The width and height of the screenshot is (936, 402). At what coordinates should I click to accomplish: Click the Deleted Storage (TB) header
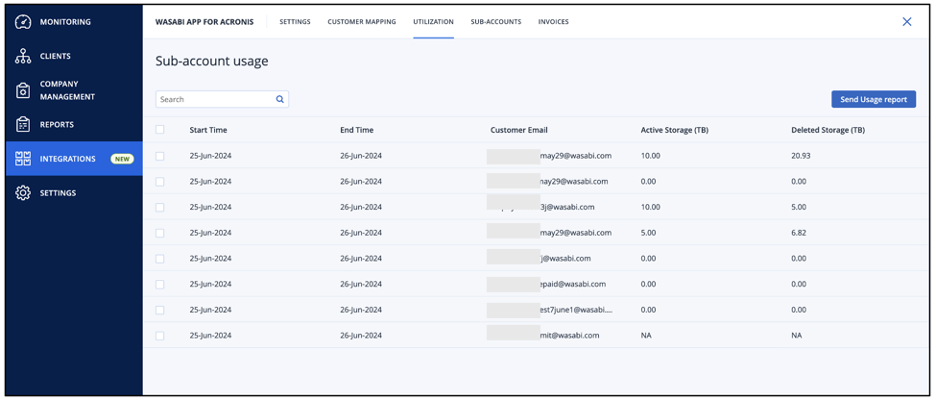[828, 130]
